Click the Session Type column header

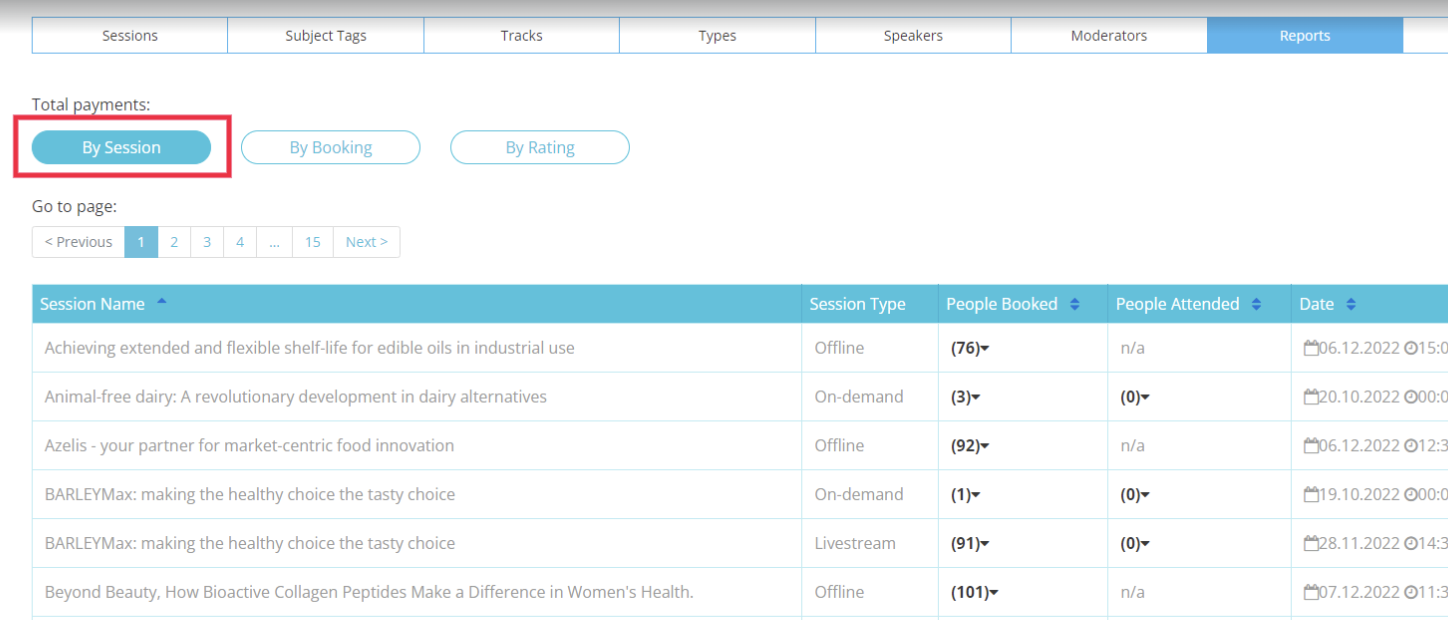[x=857, y=304]
